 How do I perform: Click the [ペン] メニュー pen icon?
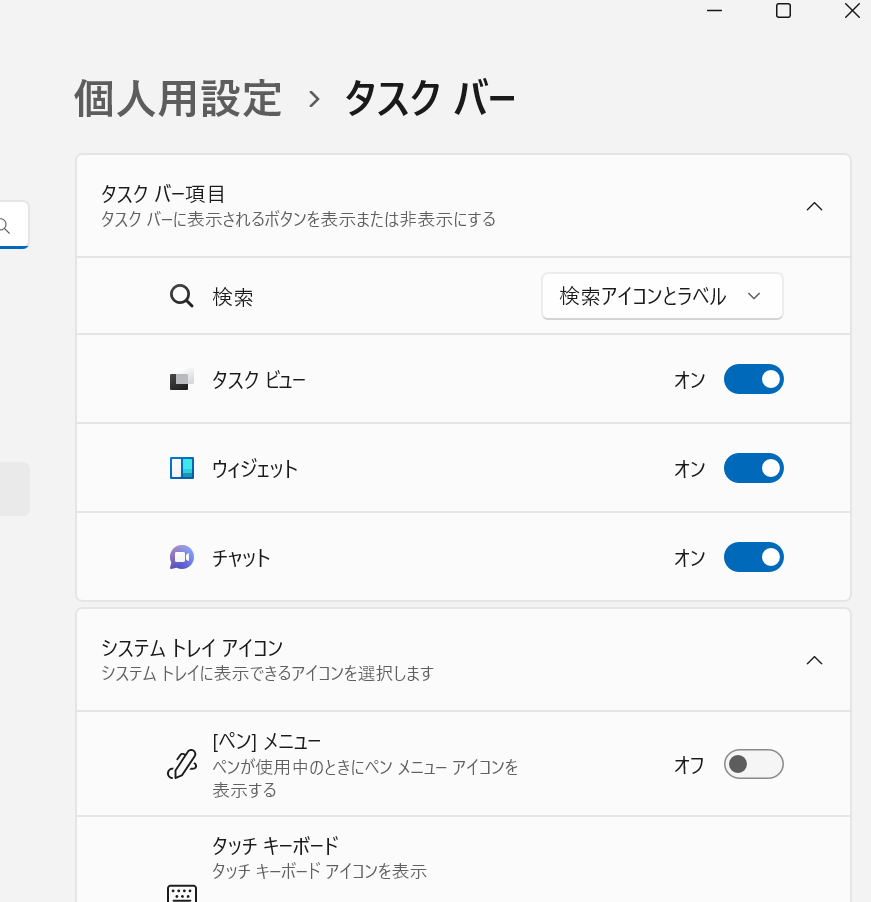point(181,765)
